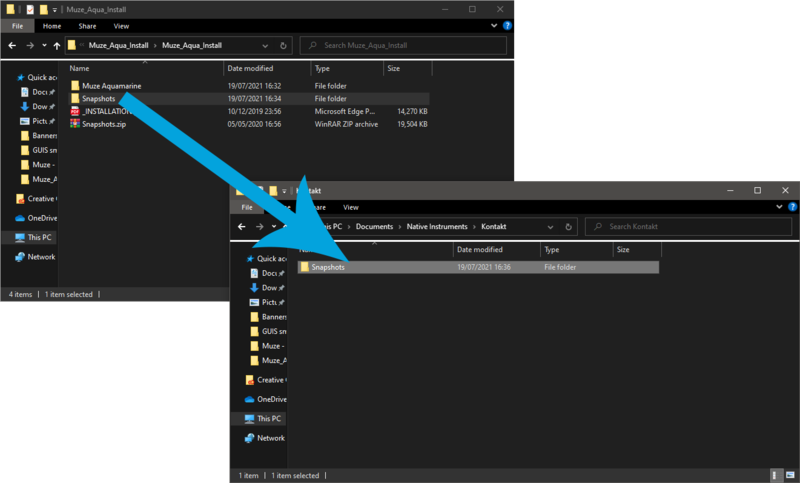800x483 pixels.
Task: Open the View tab in Kontakt window
Action: 351,207
